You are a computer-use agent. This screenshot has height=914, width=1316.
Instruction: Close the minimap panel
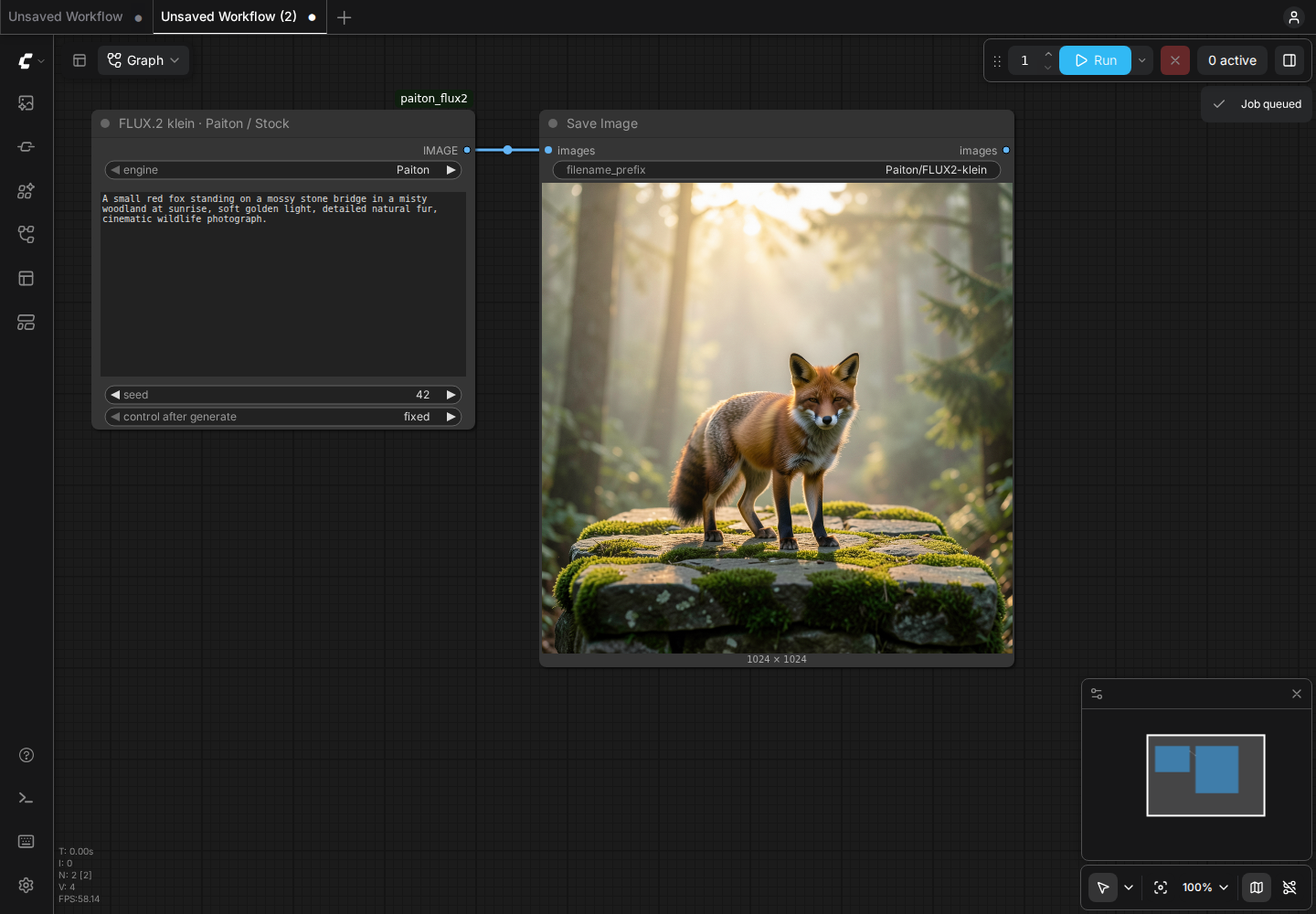pyautogui.click(x=1297, y=694)
